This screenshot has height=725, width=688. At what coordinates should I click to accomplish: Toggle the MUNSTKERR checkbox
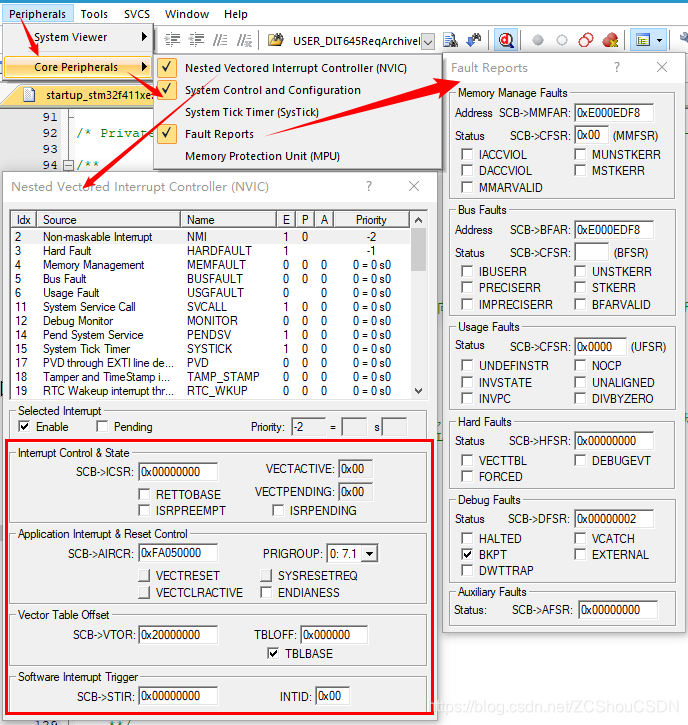pyautogui.click(x=580, y=154)
